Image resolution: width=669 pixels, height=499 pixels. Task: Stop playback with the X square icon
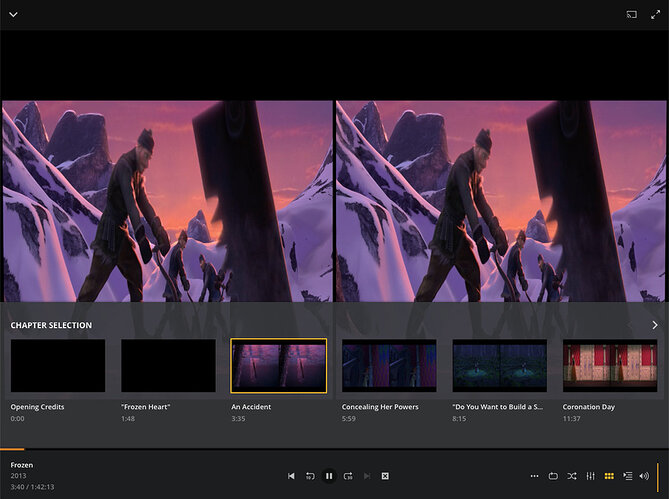pos(385,476)
